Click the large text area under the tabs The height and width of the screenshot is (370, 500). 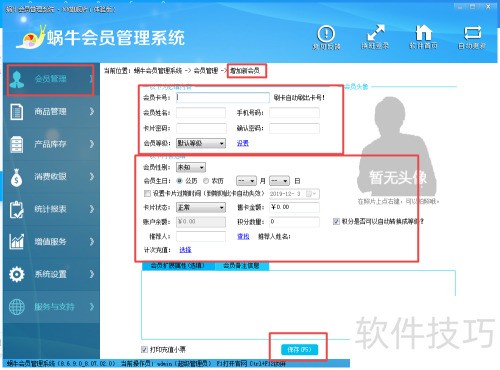point(298,305)
